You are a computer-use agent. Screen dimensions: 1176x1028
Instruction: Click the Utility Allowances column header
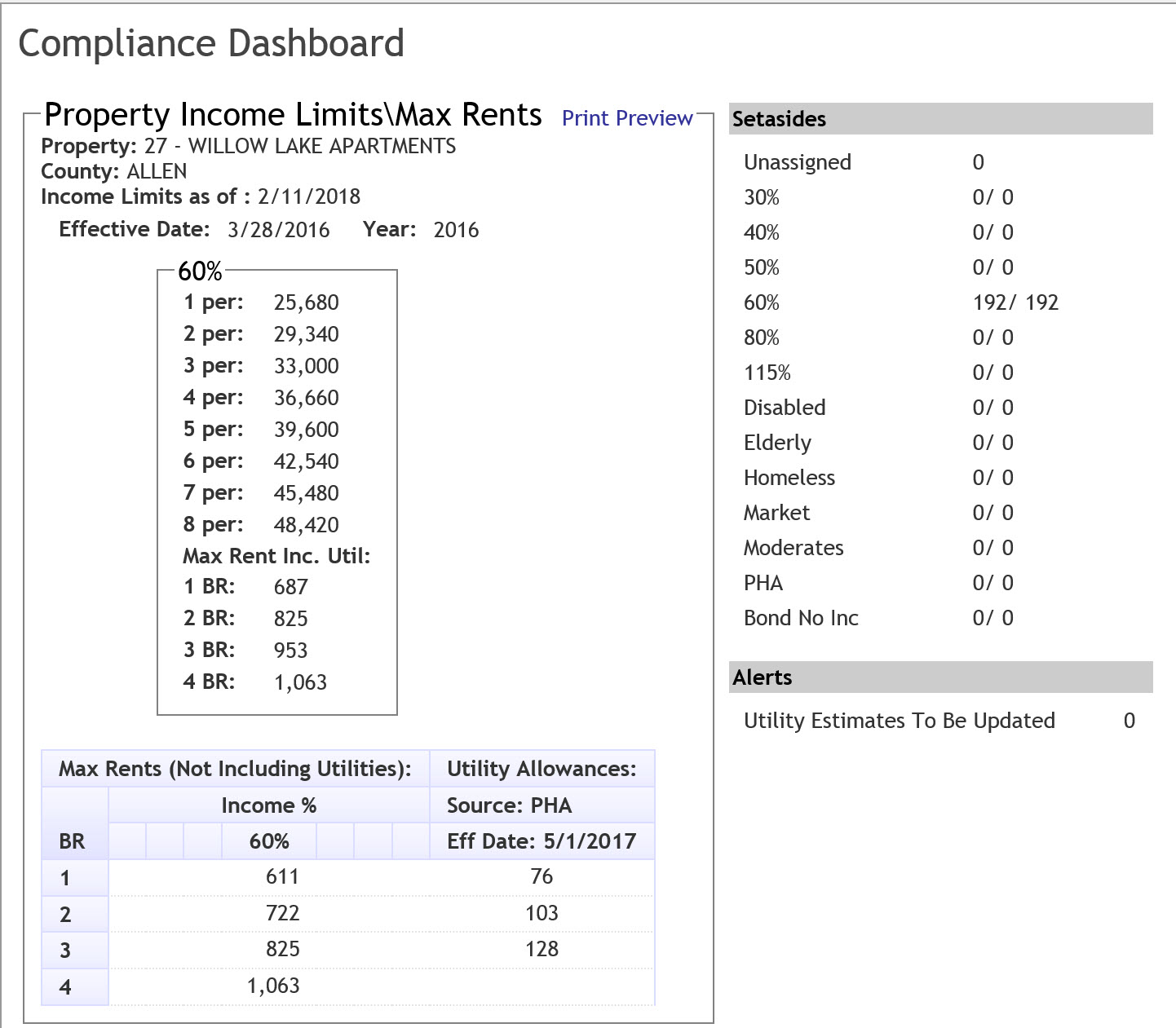click(542, 769)
